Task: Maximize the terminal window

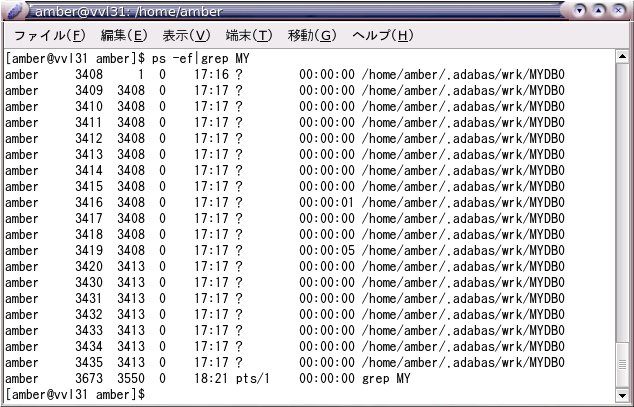Action: click(599, 10)
